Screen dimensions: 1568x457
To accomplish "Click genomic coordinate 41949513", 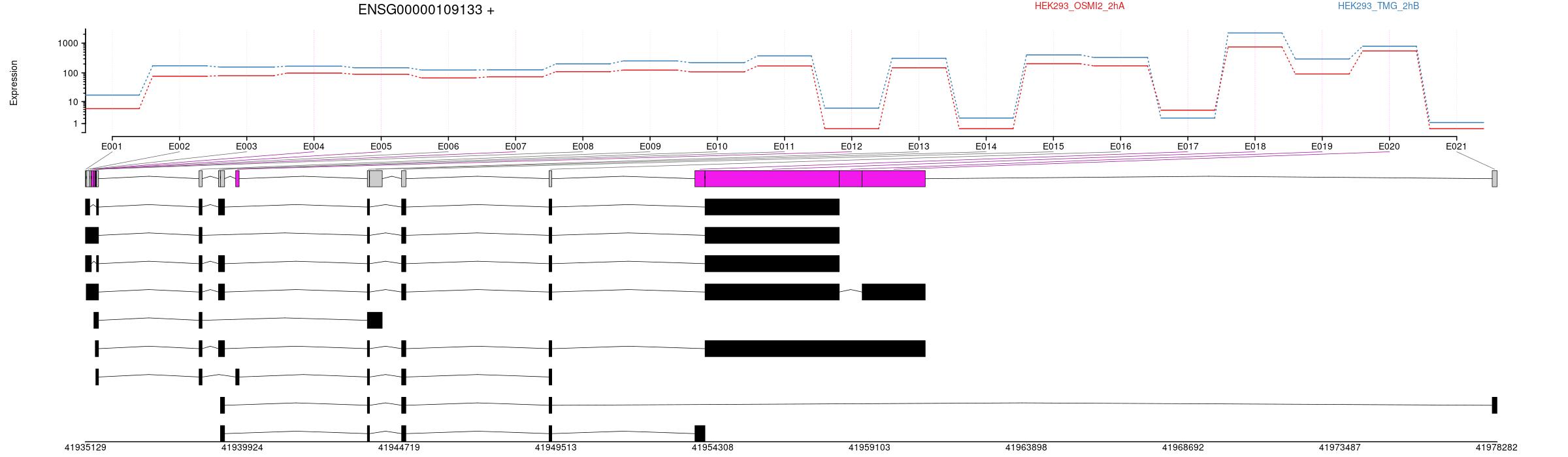I will 555,448.
